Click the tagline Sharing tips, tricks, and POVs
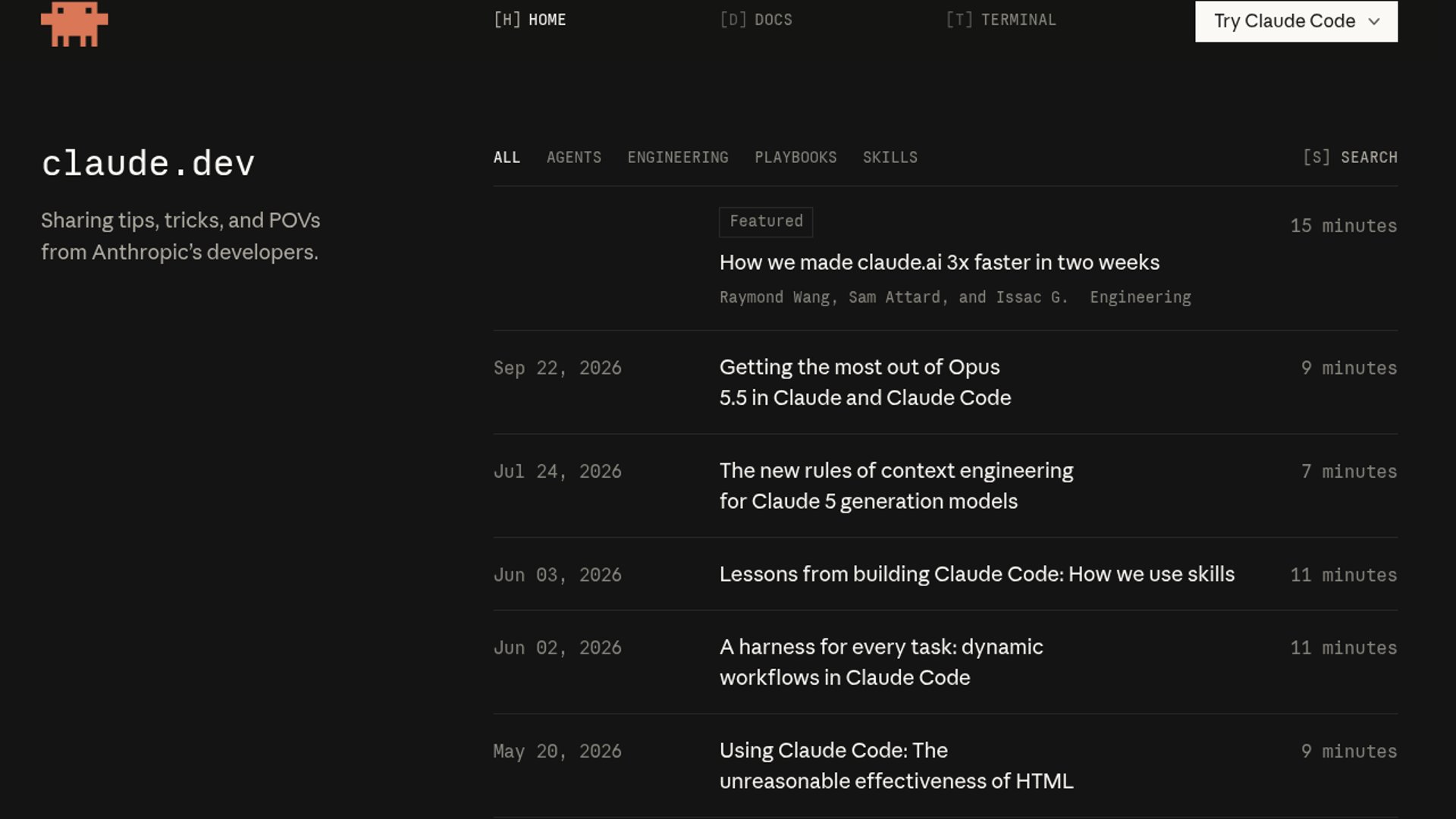1456x819 pixels. [x=180, y=236]
